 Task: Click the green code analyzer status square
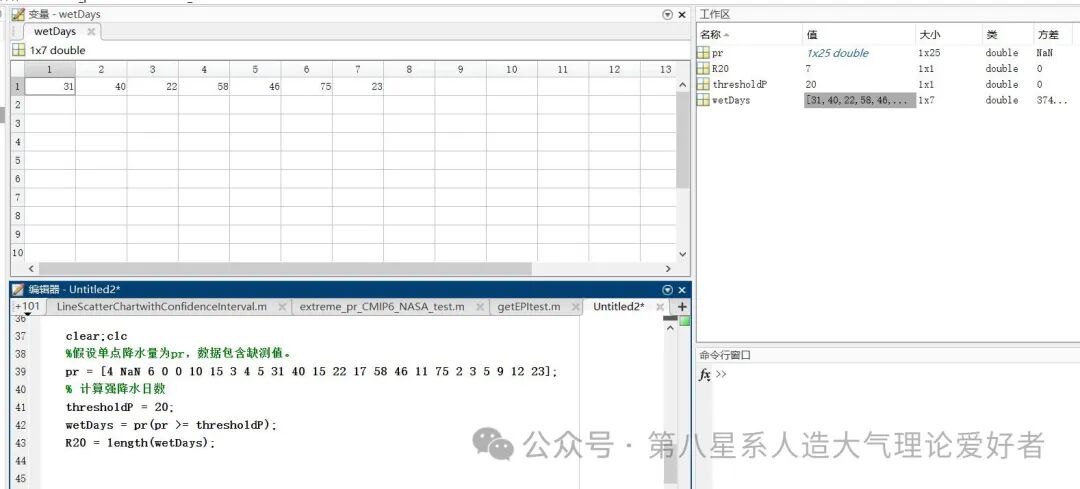pos(684,321)
